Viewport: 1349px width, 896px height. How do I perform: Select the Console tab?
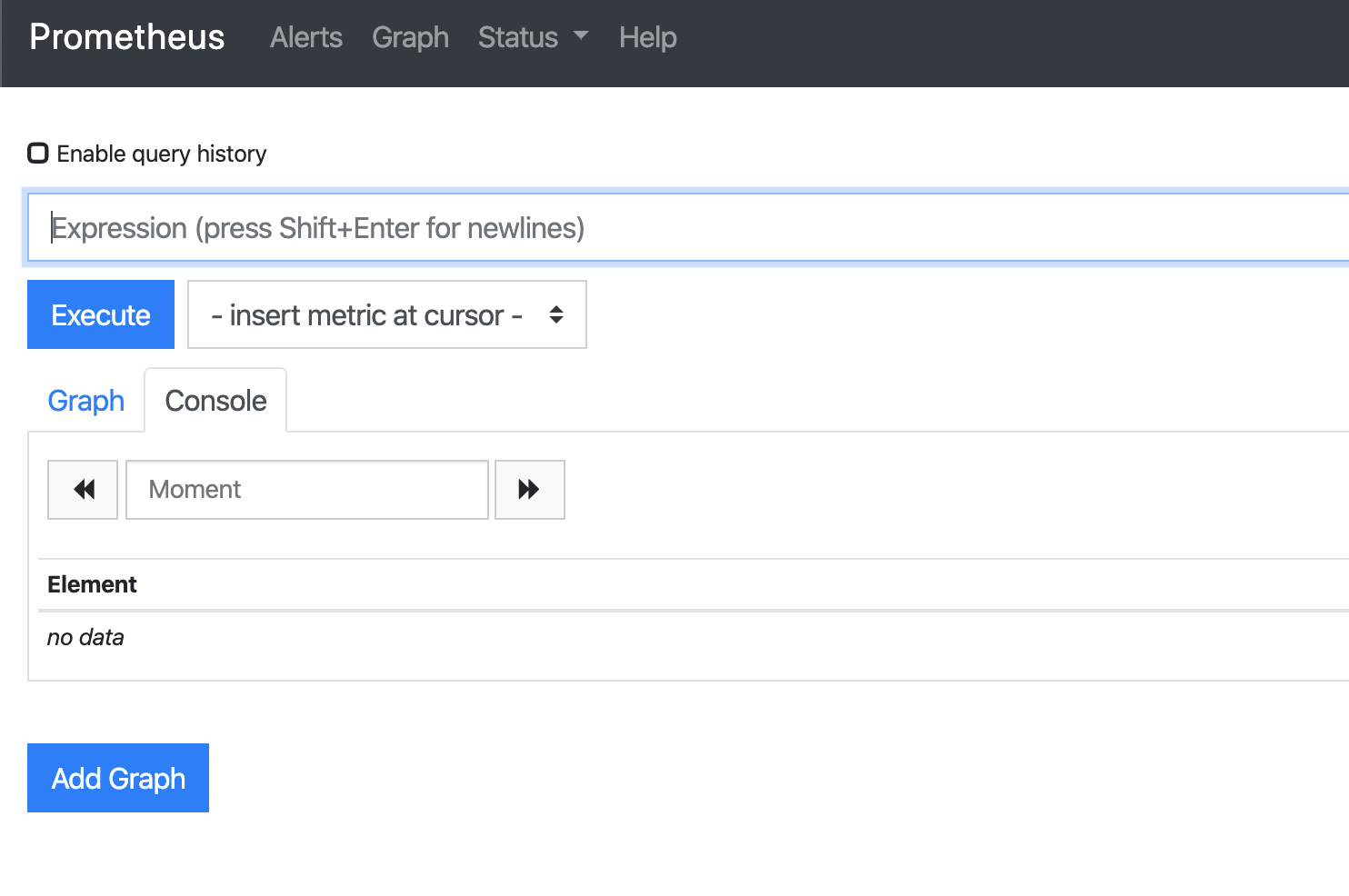[x=215, y=401]
